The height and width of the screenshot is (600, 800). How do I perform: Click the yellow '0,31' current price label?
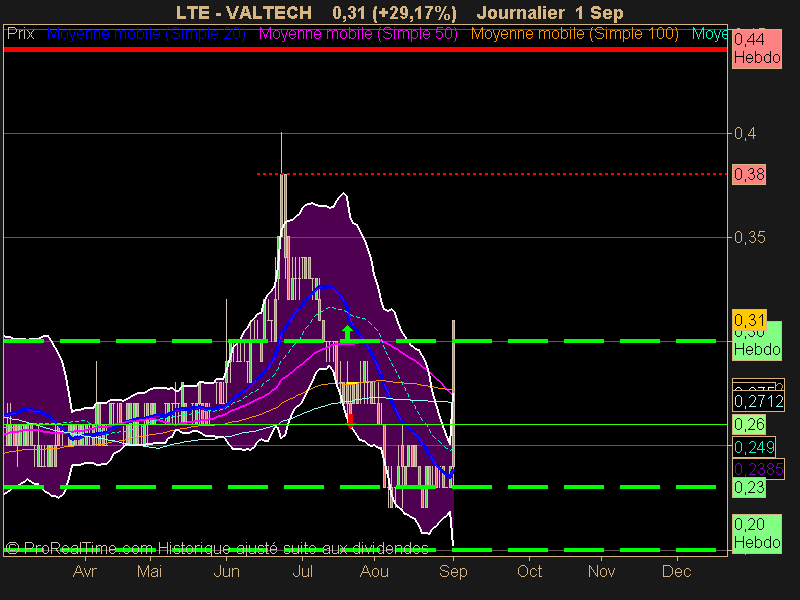click(x=749, y=320)
